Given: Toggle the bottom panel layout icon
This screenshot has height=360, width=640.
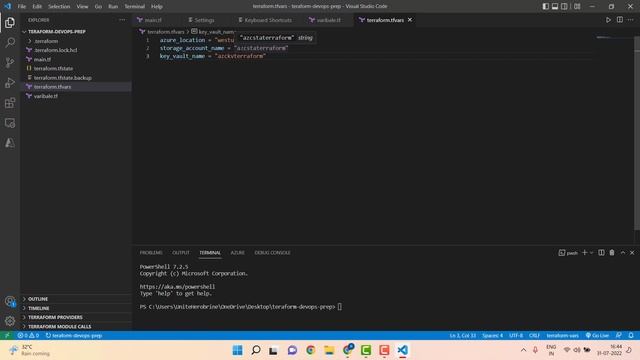Looking at the screenshot, I should 555,7.
